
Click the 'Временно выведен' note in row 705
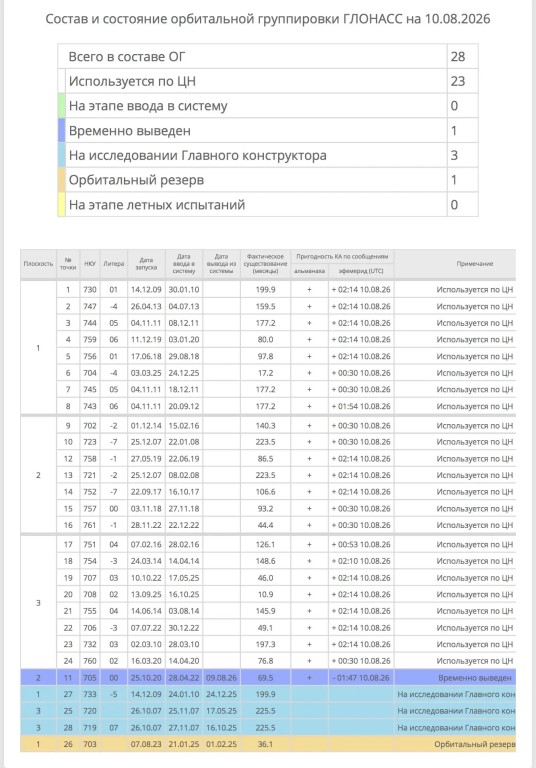coord(475,678)
